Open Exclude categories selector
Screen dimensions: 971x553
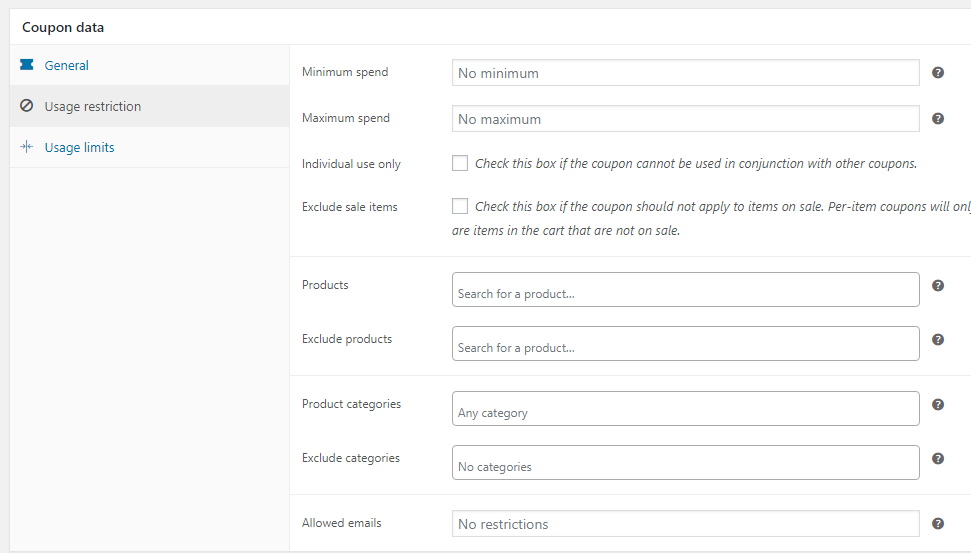pyautogui.click(x=686, y=463)
